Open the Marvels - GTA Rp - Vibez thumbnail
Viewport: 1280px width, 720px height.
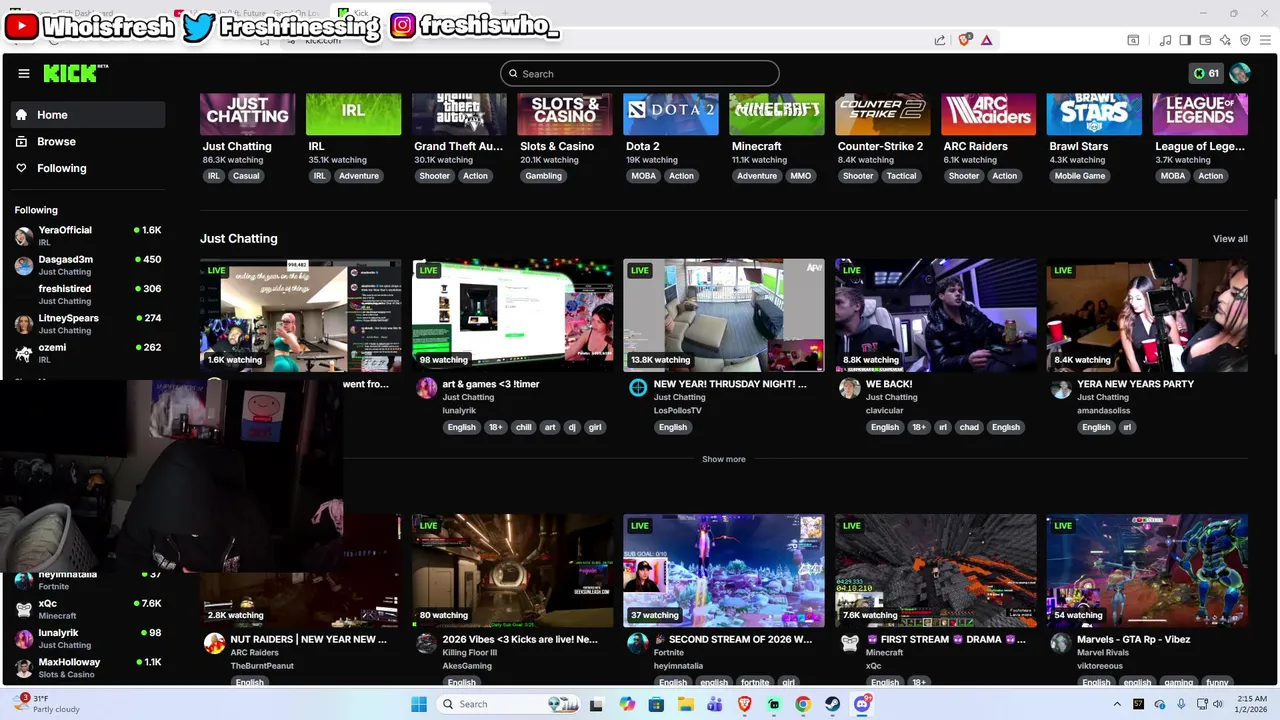1147,571
